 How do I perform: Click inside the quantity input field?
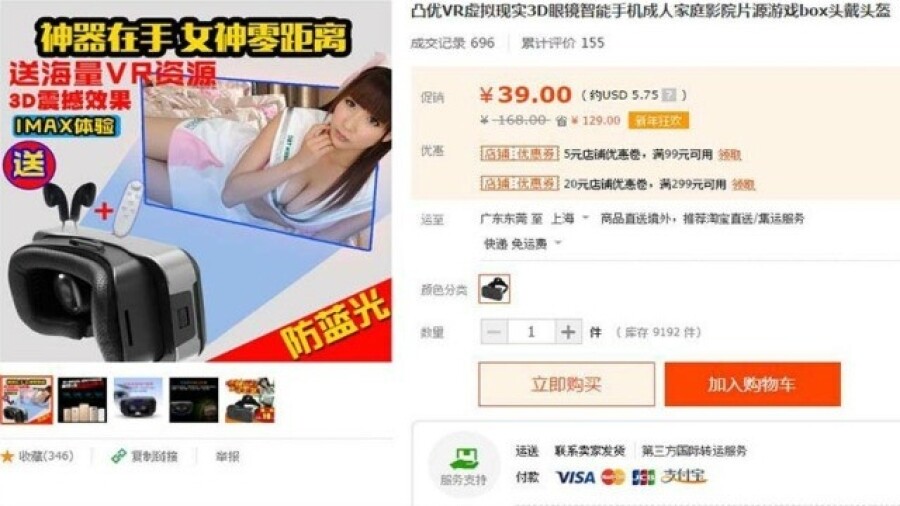click(x=532, y=332)
